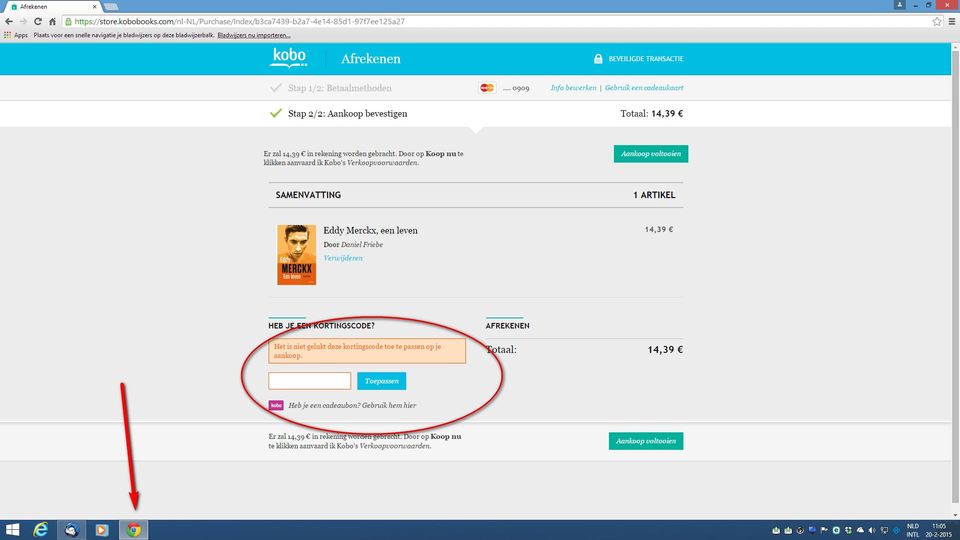Bookmark this page with the star icon

point(937,21)
